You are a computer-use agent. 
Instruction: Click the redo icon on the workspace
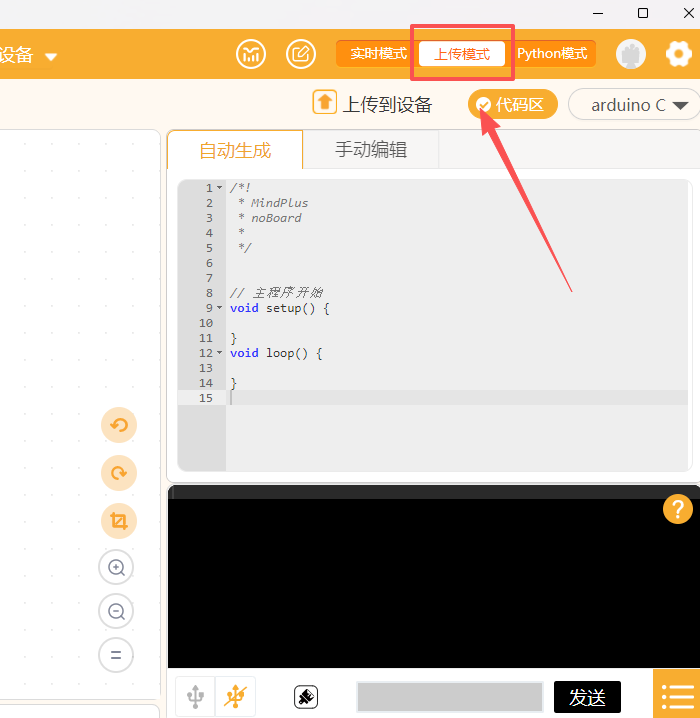119,473
